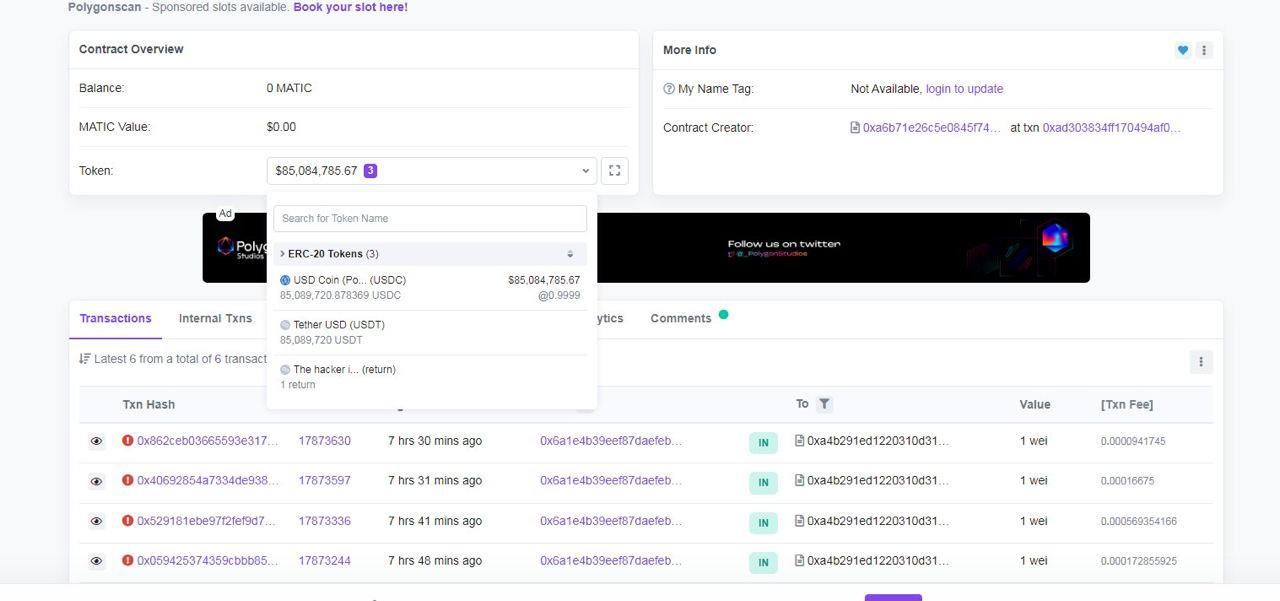Open transaction hash 0x40692854a7334de938...

point(208,481)
